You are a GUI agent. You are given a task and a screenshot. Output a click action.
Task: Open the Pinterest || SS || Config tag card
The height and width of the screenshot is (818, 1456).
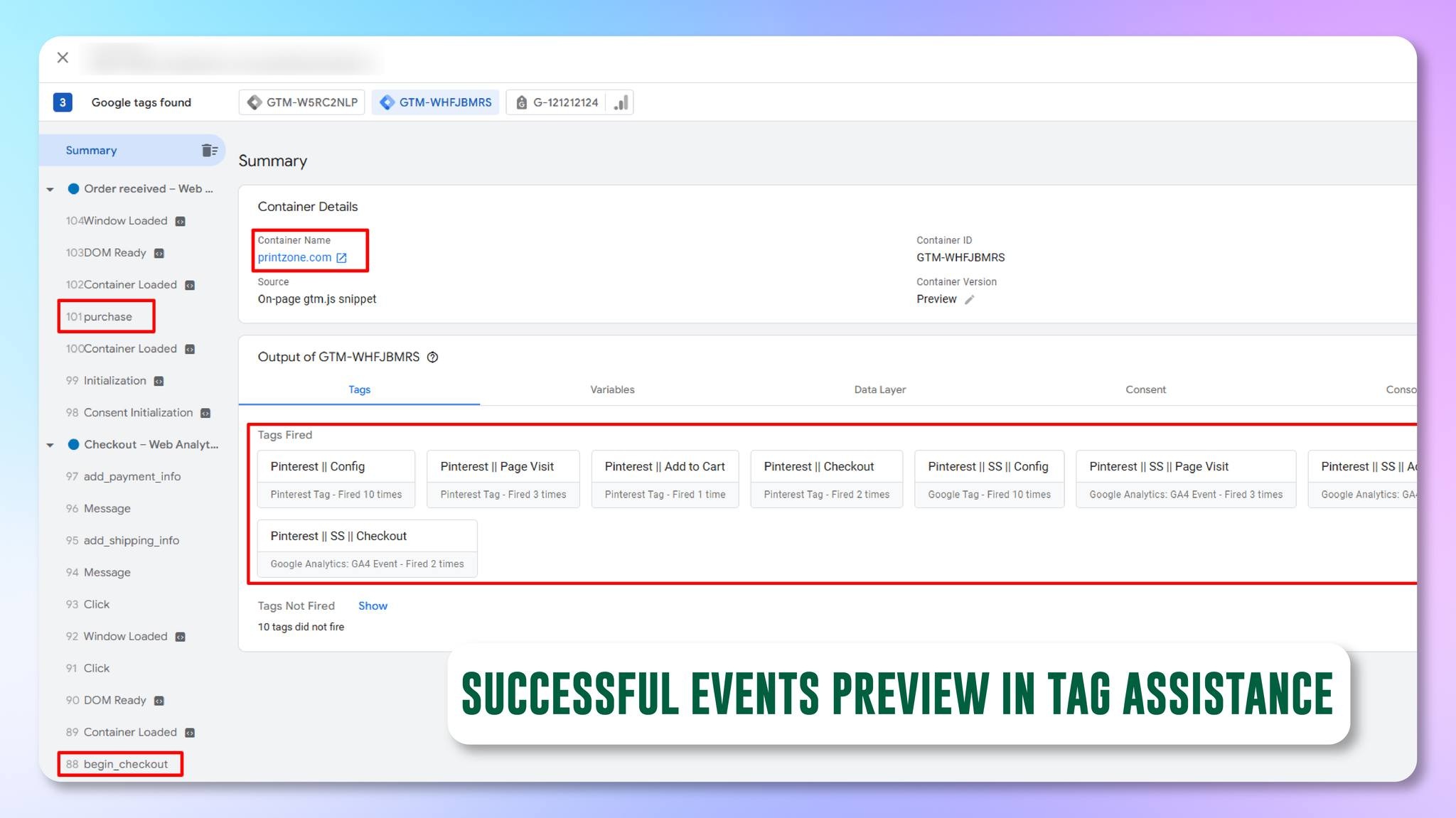[989, 479]
